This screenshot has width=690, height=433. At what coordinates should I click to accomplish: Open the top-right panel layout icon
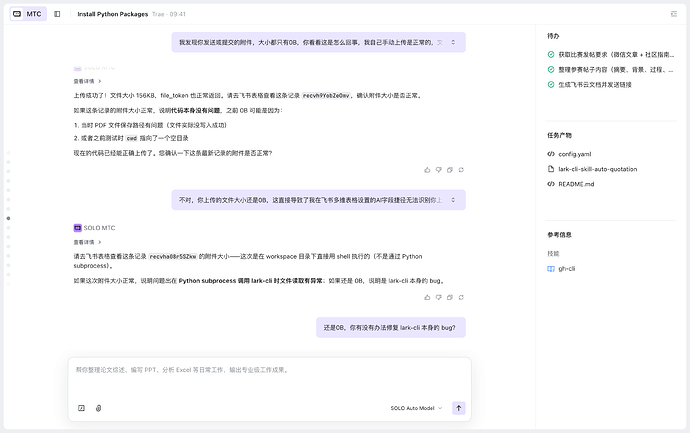673,14
